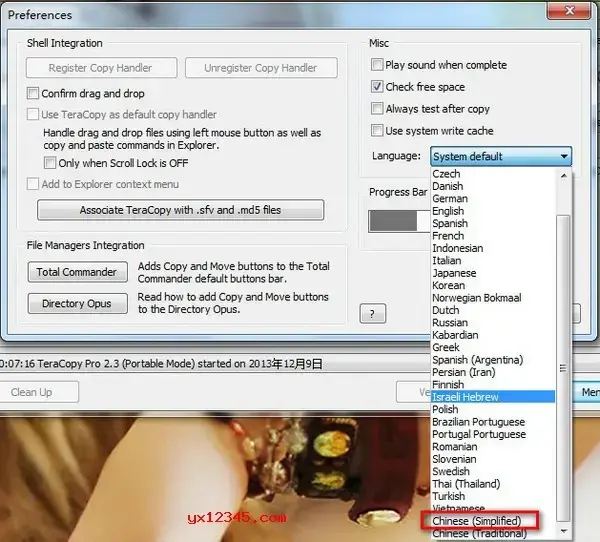600x542 pixels.
Task: Choose English in the language list
Action: (x=493, y=211)
